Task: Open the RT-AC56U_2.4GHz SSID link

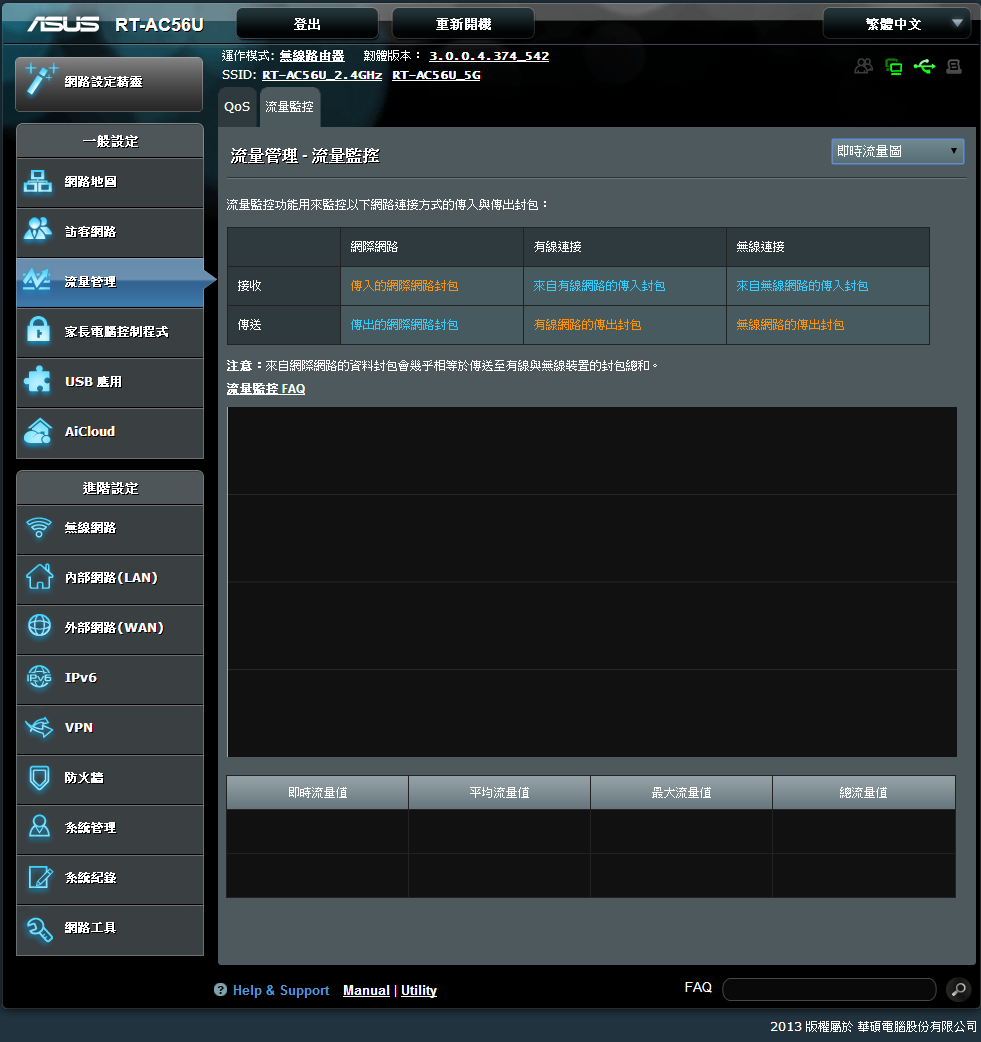Action: click(322, 75)
